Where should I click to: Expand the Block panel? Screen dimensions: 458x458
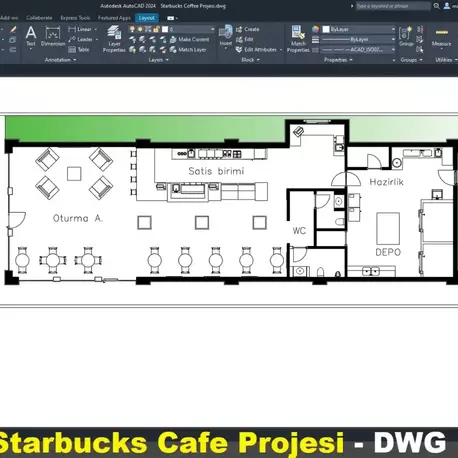[250, 60]
